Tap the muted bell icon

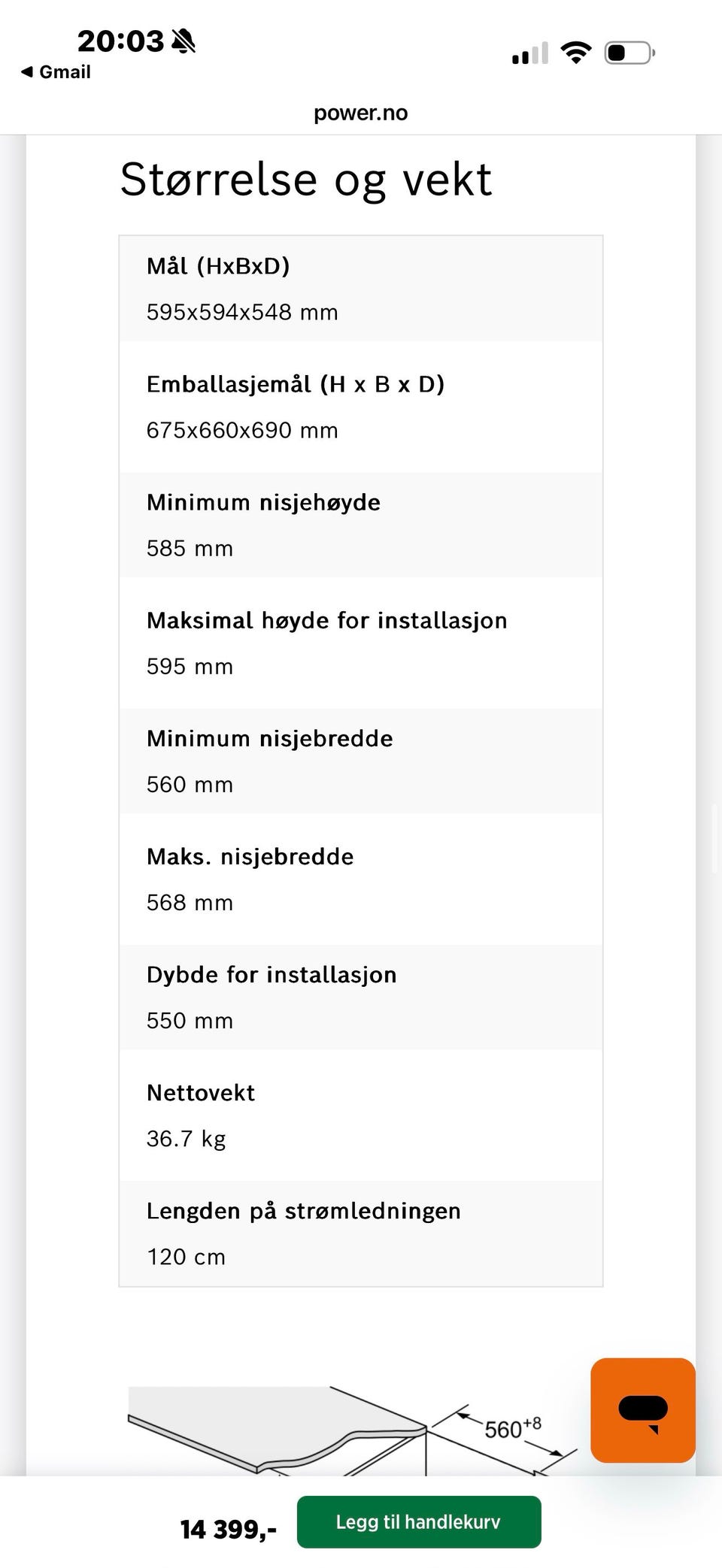pyautogui.click(x=183, y=41)
